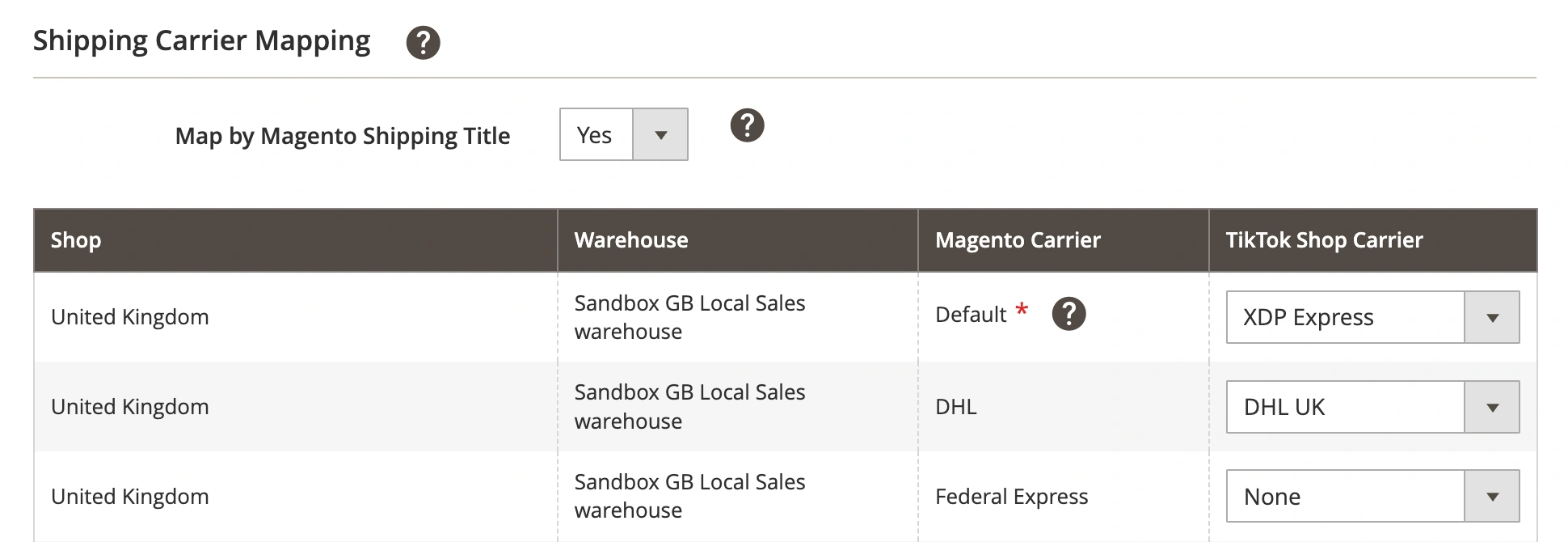
Task: Click the red required asterisk beside Default
Action: click(1022, 309)
